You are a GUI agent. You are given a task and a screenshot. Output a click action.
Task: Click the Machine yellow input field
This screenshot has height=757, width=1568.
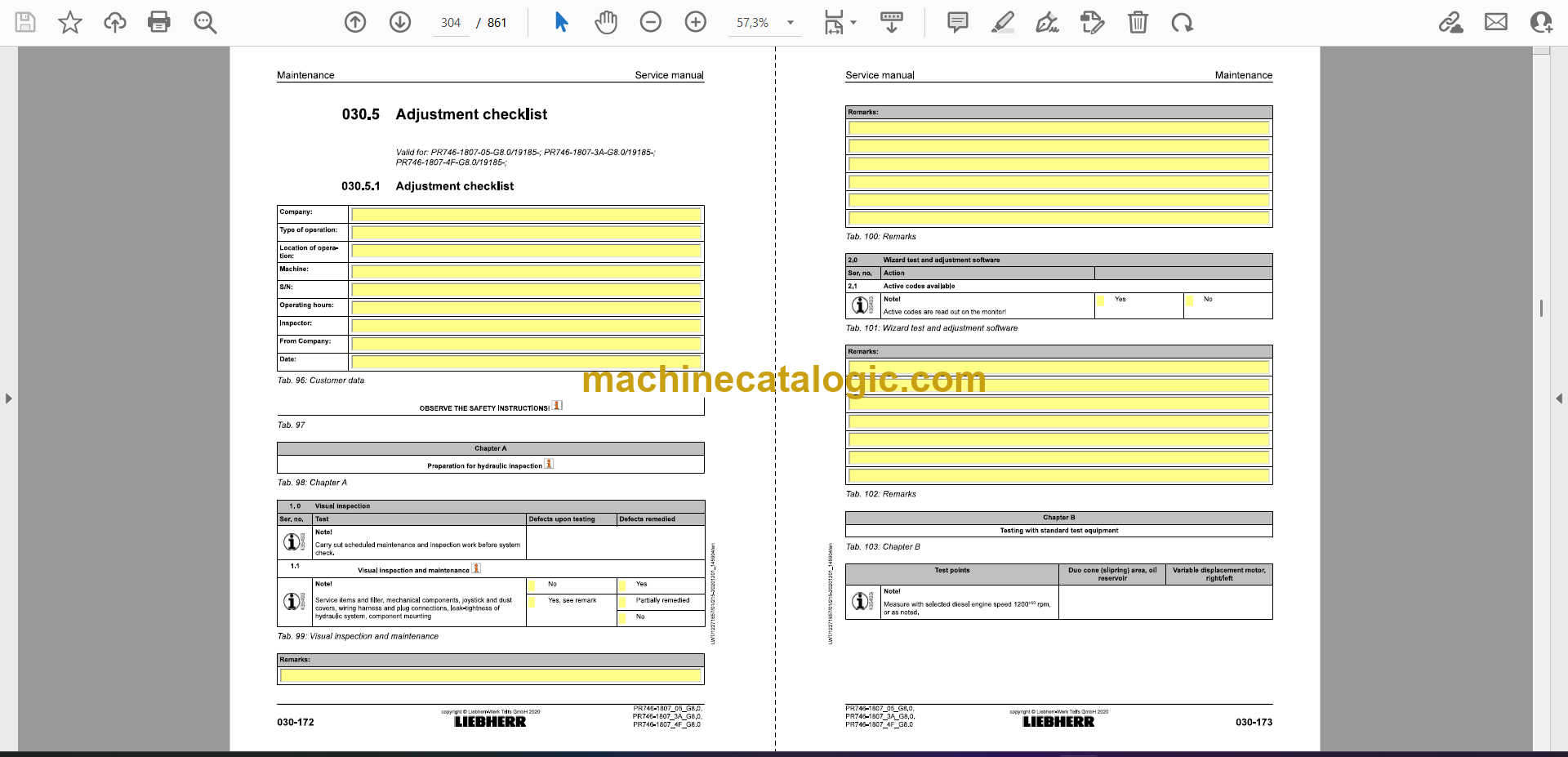pos(526,271)
